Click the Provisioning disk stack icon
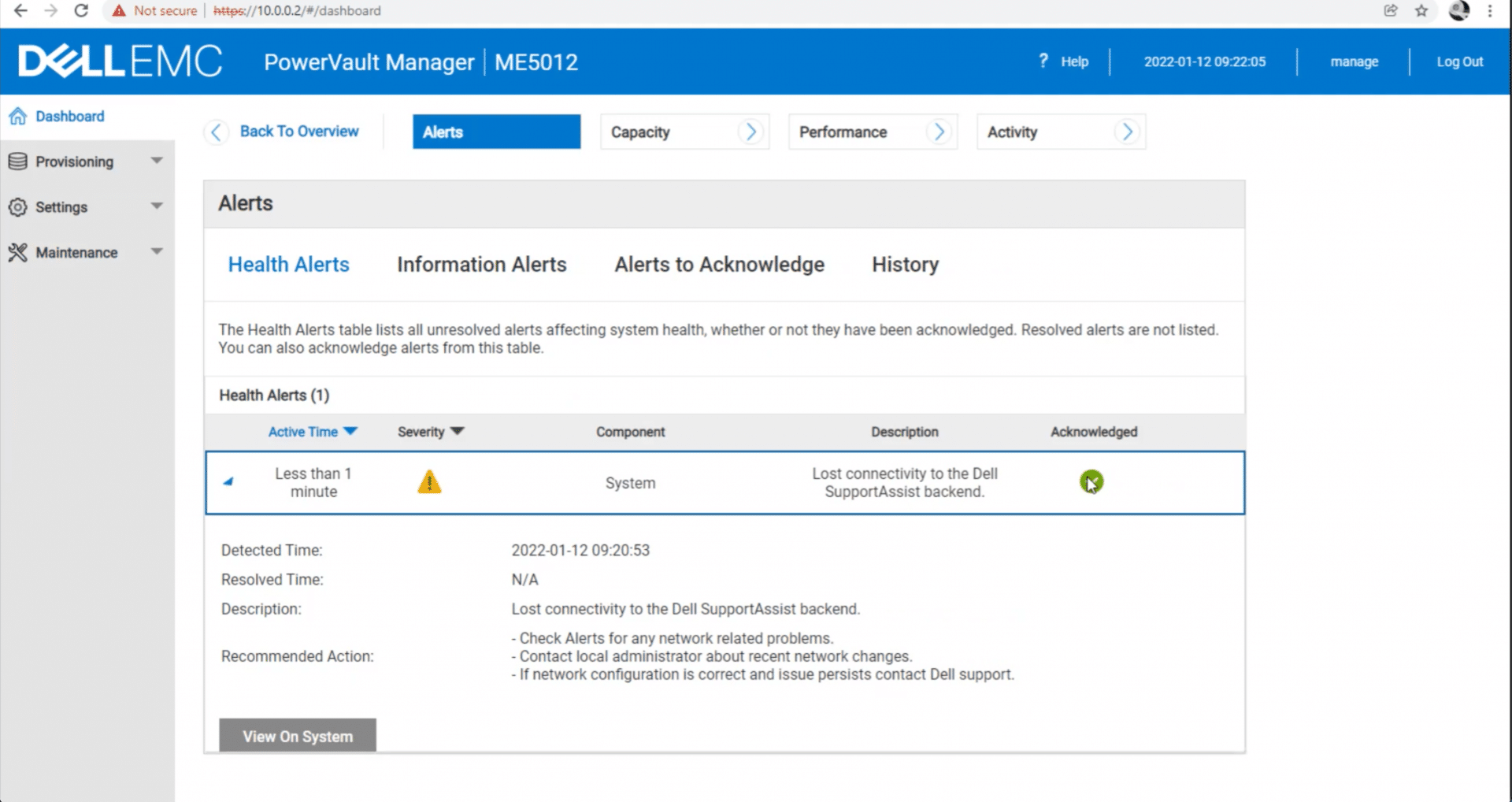This screenshot has height=802, width=1512. (x=17, y=162)
